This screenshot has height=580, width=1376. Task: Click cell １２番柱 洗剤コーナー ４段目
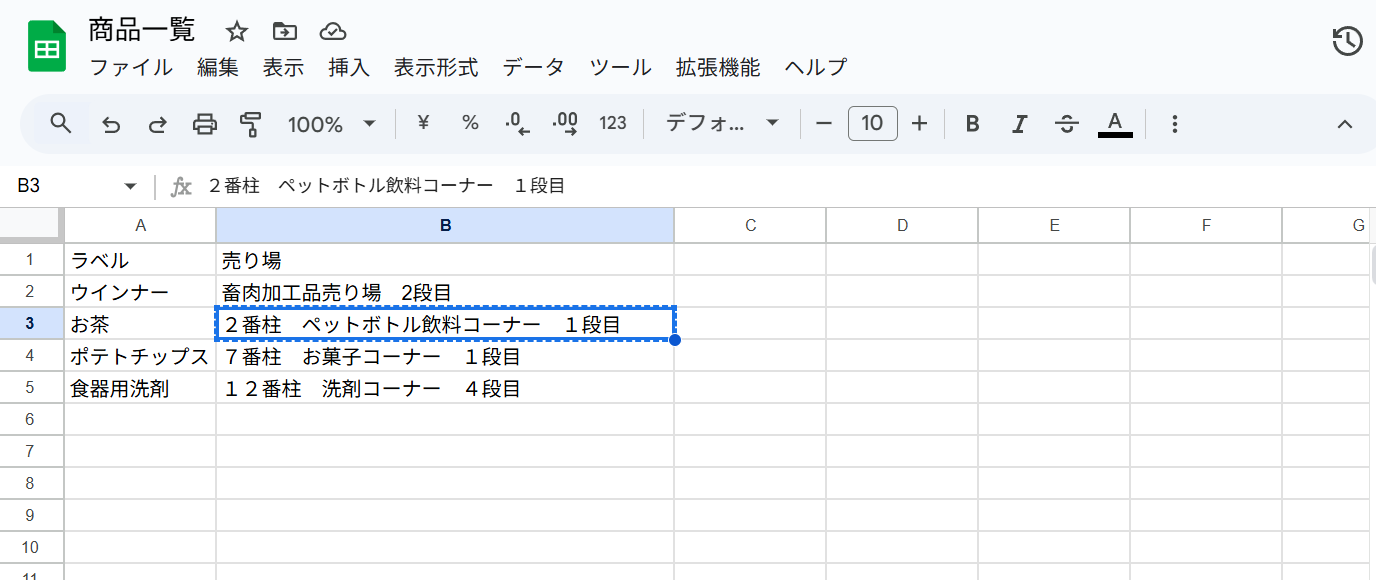[x=446, y=388]
